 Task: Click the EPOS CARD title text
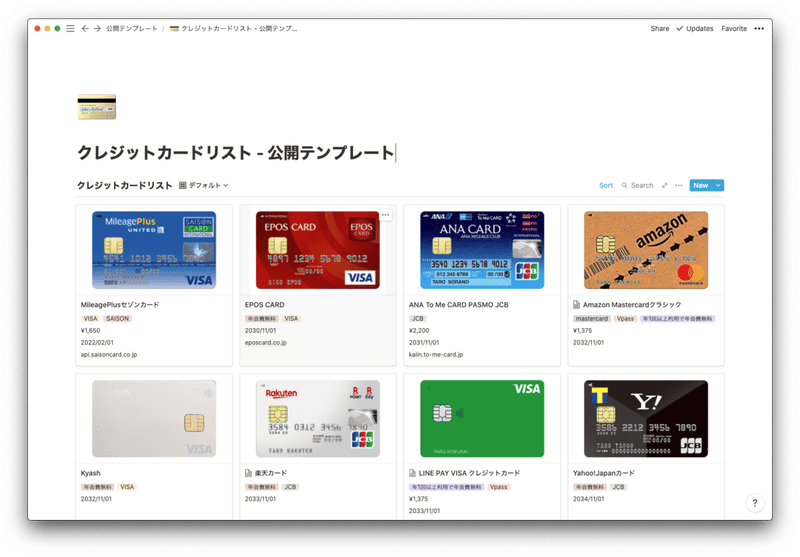(x=264, y=305)
